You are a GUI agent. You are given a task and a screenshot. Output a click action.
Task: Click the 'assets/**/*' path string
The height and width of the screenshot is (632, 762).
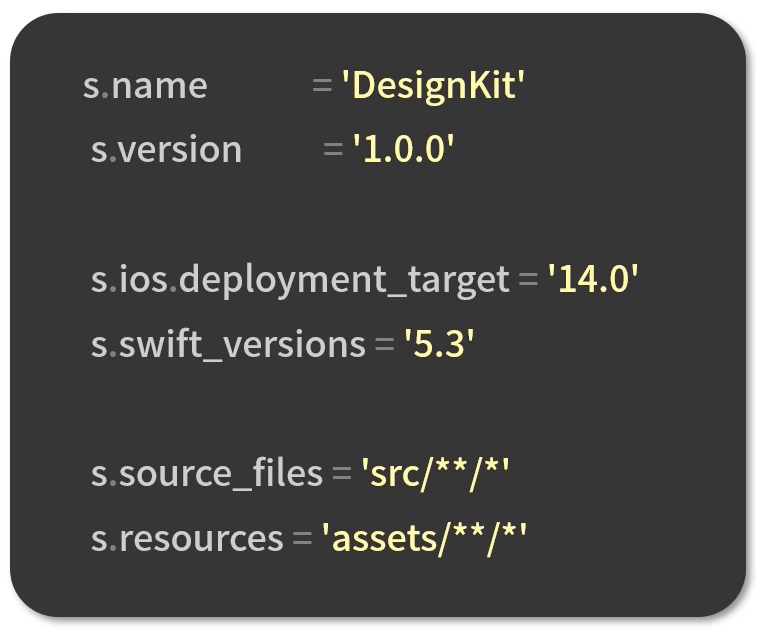(423, 538)
